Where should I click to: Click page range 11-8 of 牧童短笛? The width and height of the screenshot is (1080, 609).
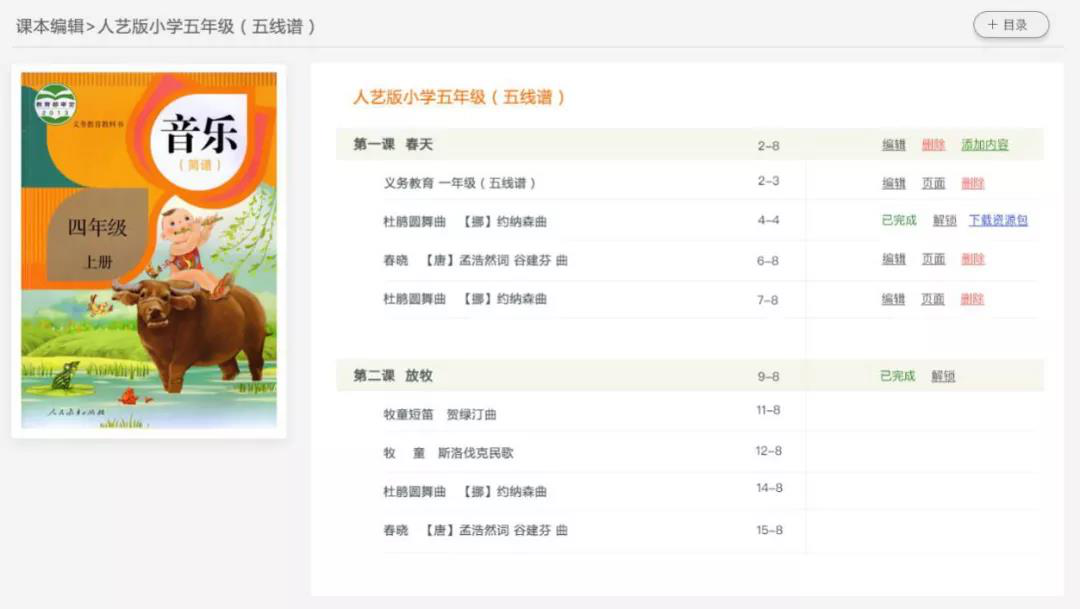point(768,410)
